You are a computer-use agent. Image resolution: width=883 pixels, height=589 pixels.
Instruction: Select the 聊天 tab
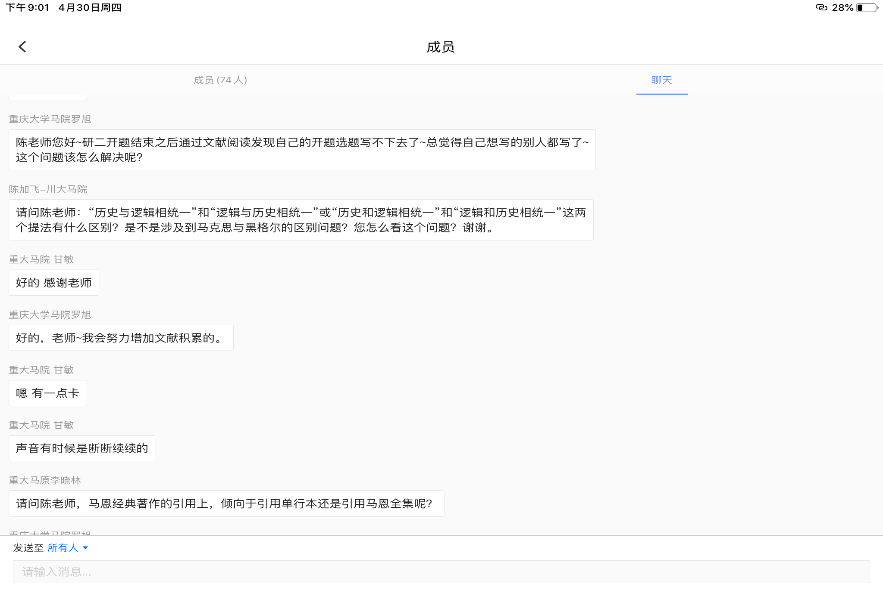point(661,80)
